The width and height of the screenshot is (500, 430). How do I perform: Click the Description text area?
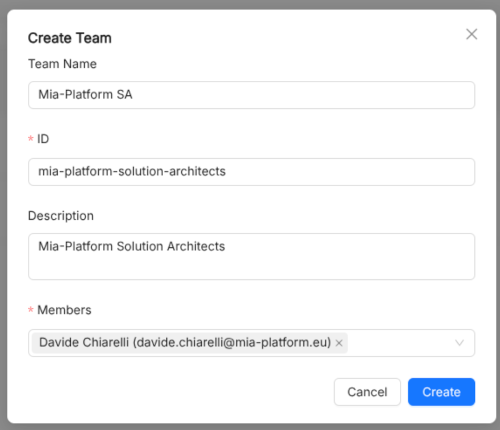[251, 256]
